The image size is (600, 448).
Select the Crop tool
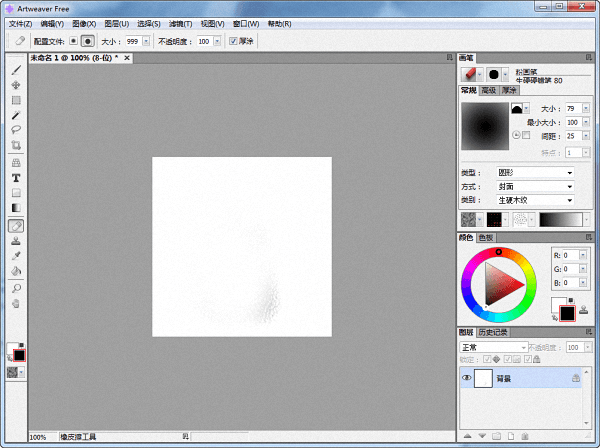point(16,146)
